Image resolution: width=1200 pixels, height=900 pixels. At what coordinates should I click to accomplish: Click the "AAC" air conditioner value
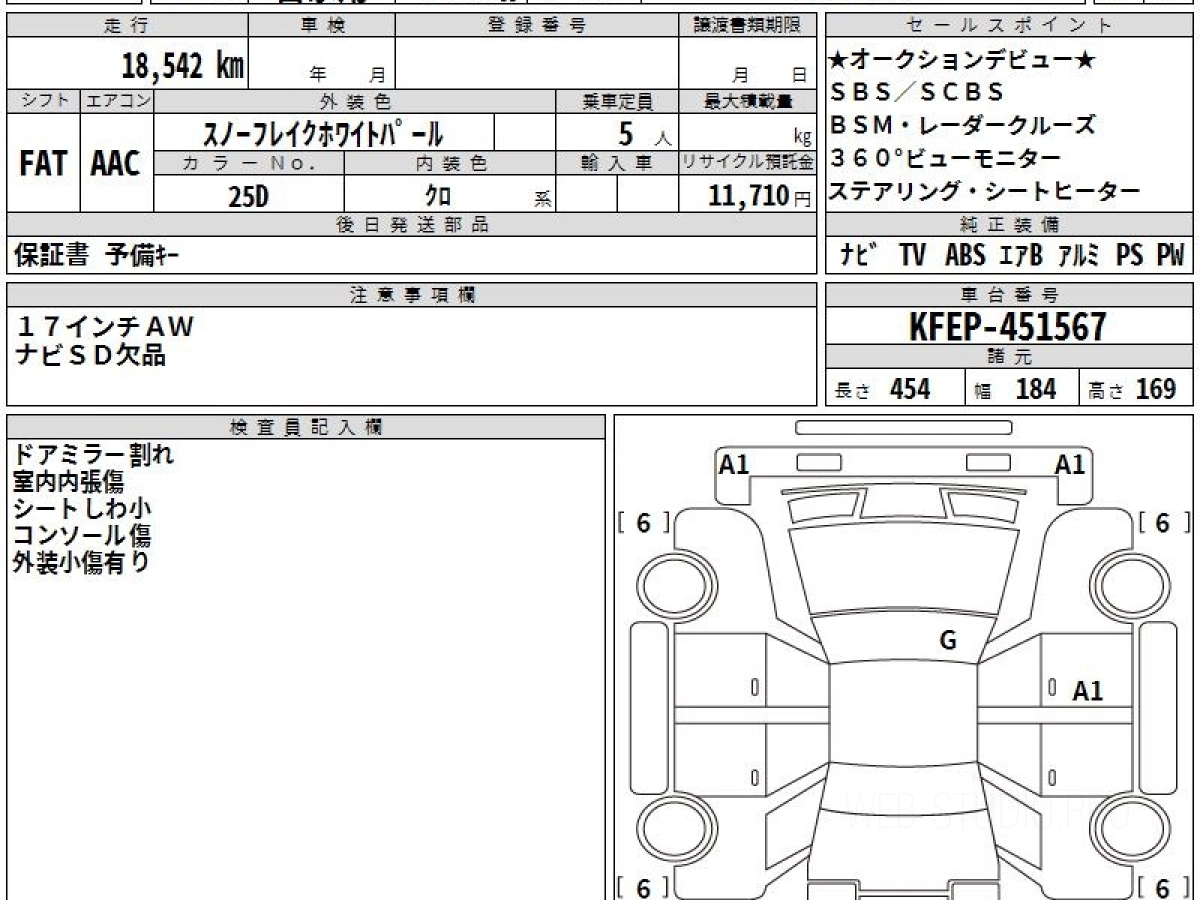116,163
